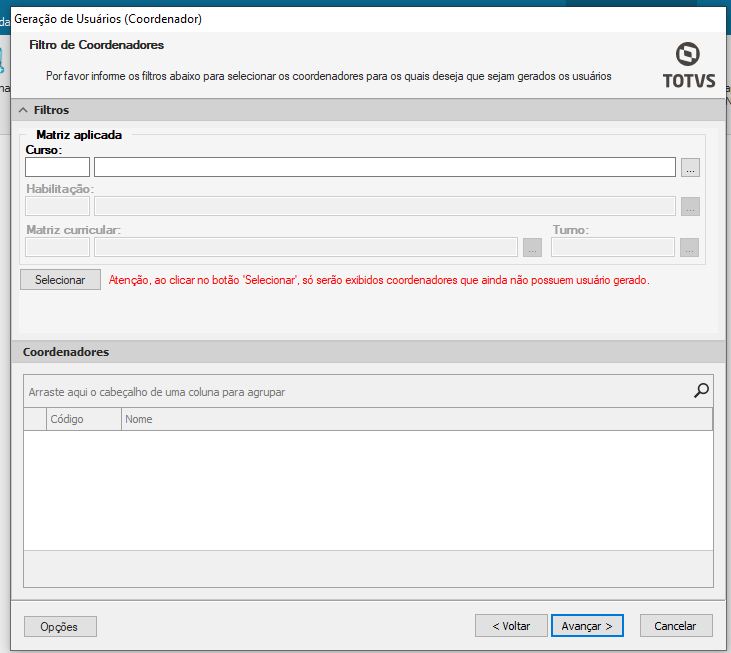This screenshot has width=731, height=653.
Task: Click the column grouping drop area
Action: pyautogui.click(x=350, y=392)
